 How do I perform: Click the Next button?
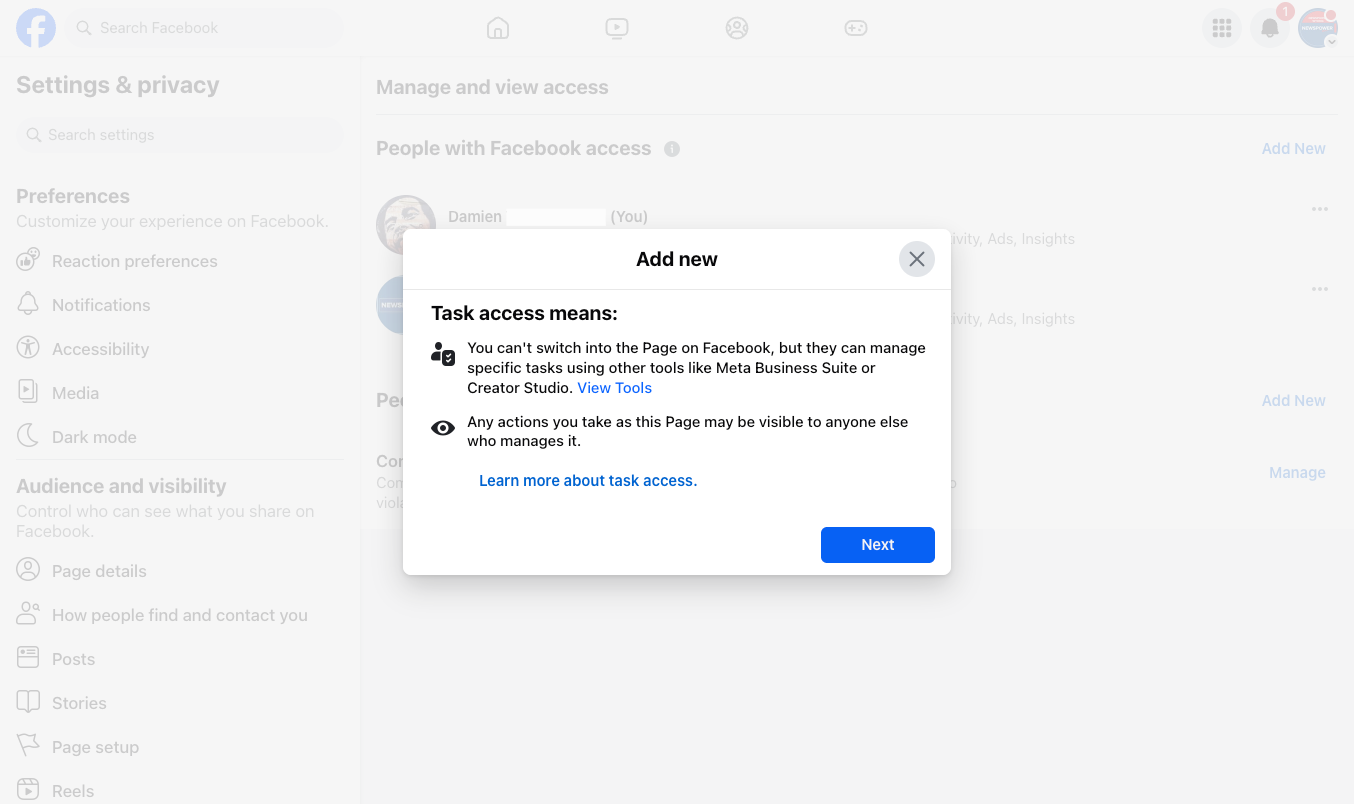[x=878, y=545]
